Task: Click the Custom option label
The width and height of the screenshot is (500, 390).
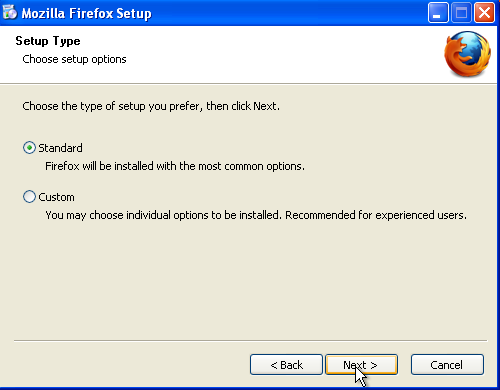Action: click(56, 197)
